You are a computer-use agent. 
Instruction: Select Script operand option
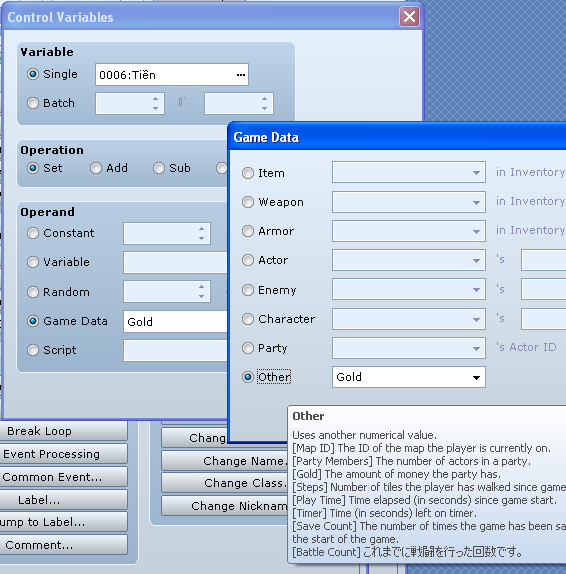pos(33,350)
